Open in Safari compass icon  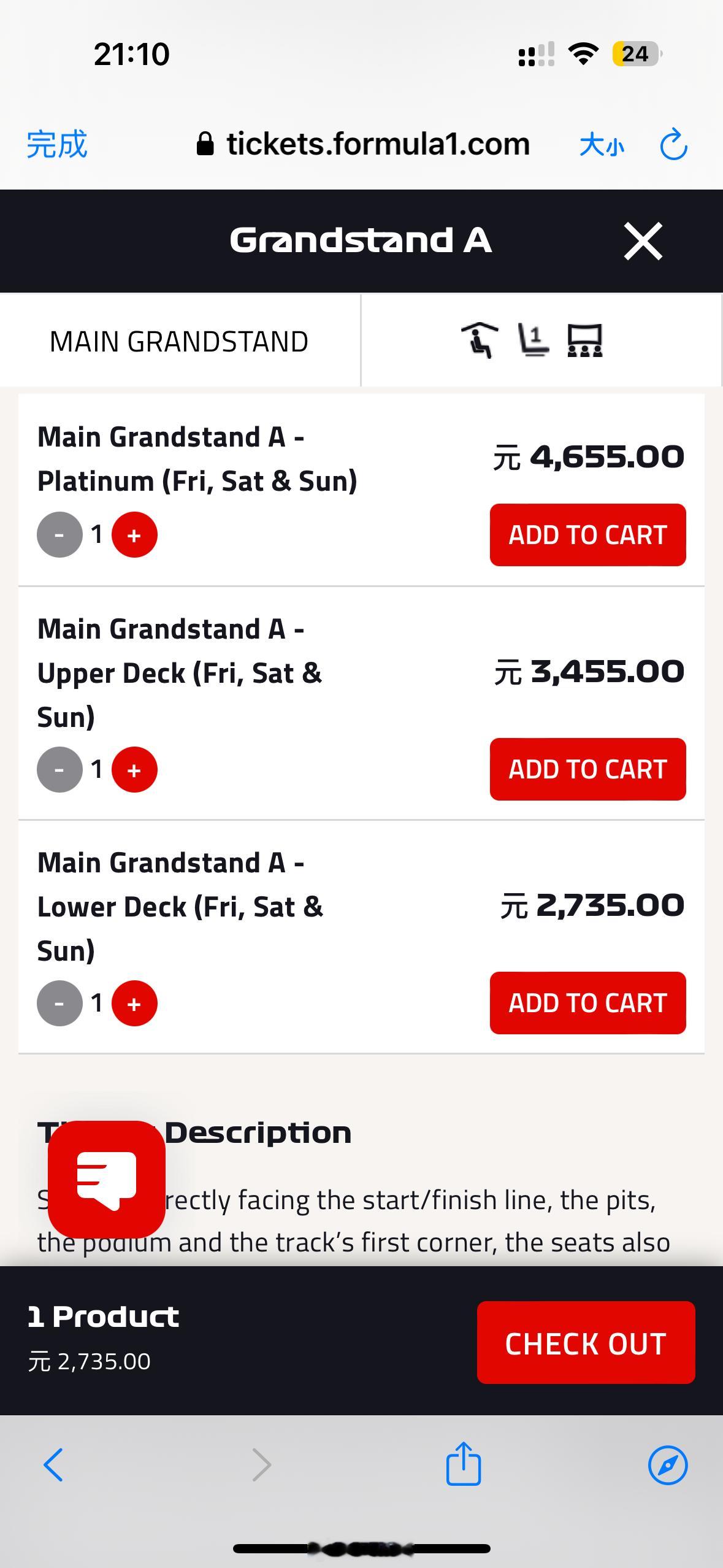pos(668,1466)
